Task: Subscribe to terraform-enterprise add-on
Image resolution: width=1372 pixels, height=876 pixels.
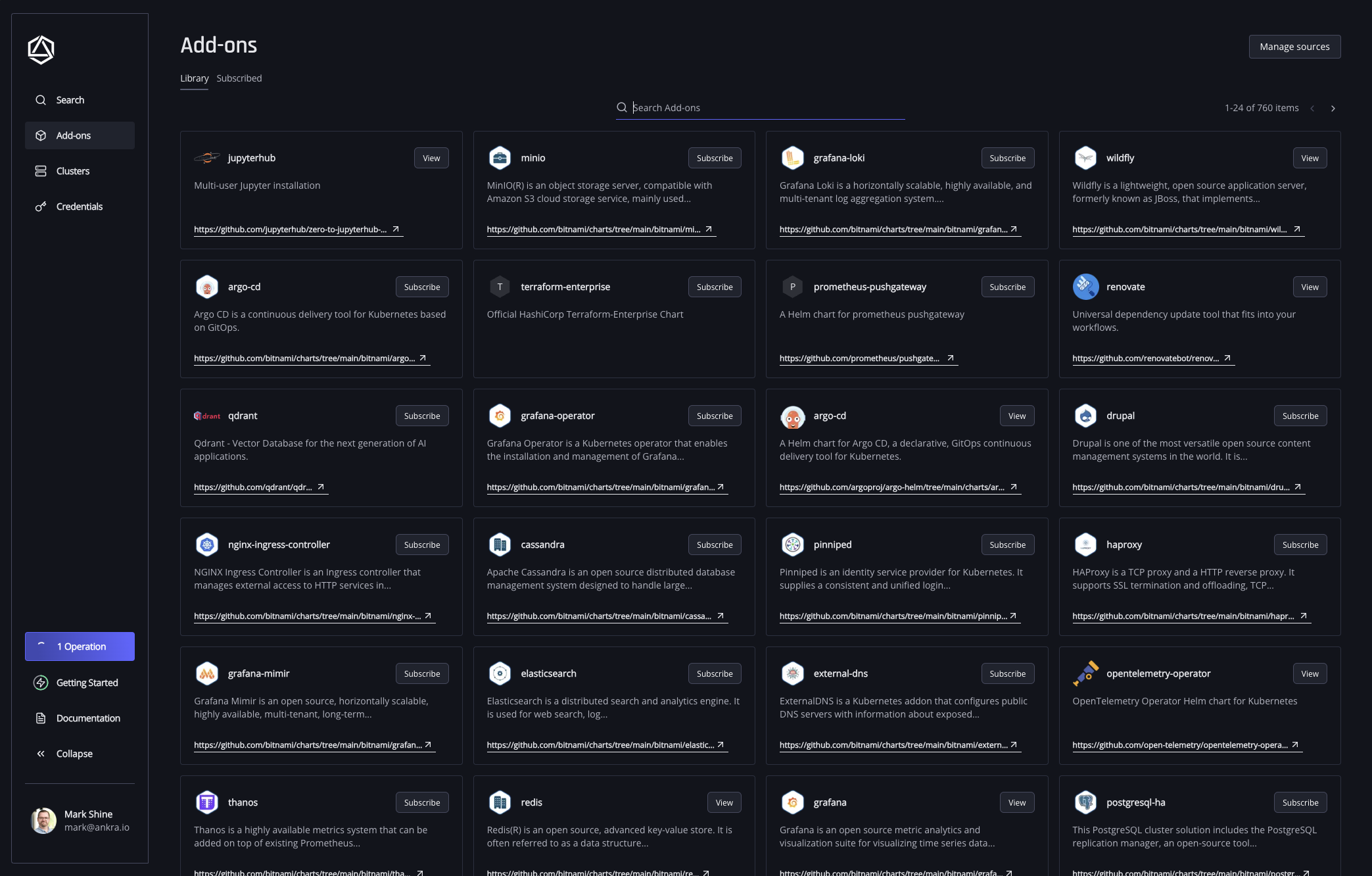Action: [x=715, y=287]
